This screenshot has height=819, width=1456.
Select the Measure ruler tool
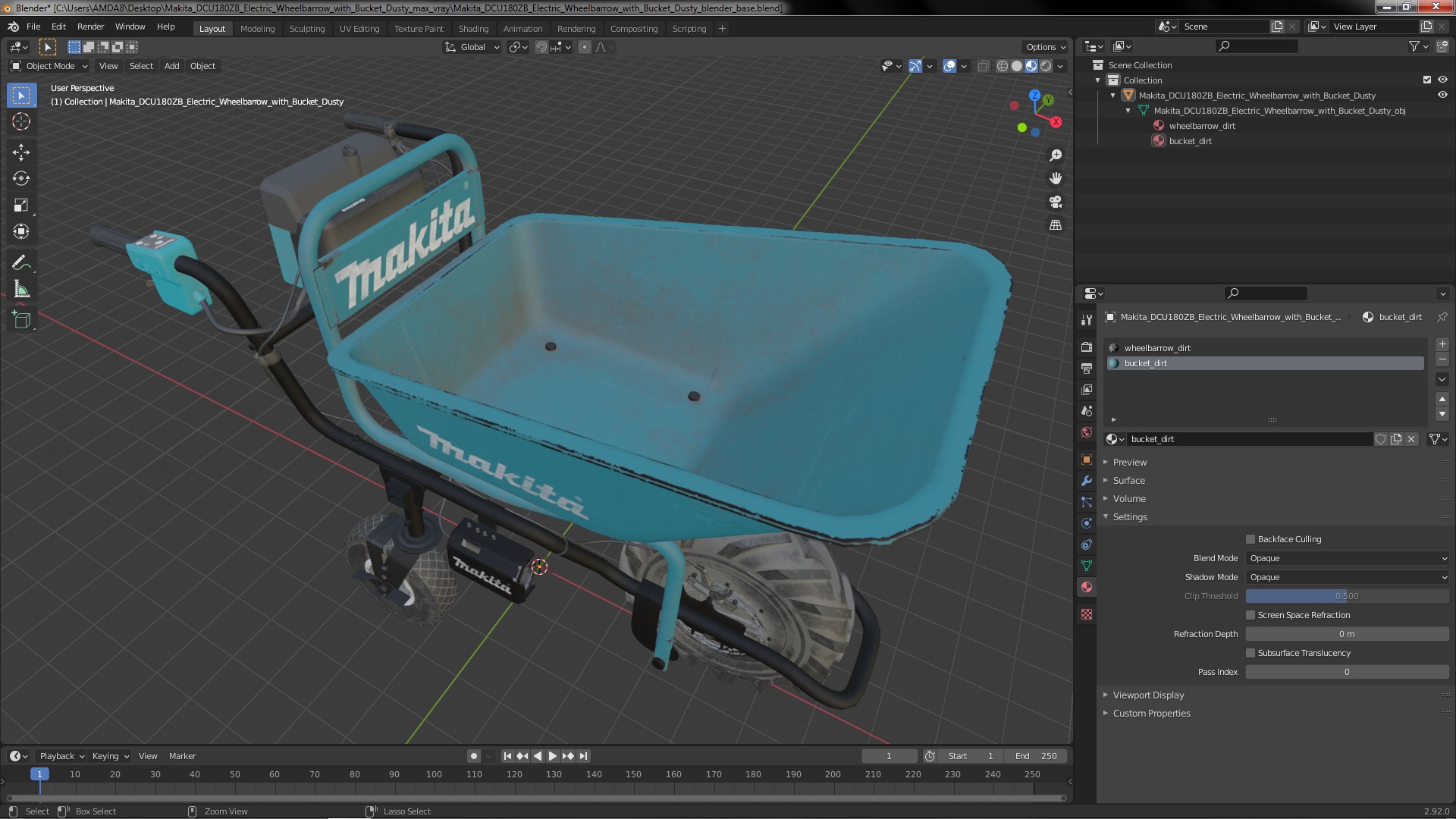pyautogui.click(x=21, y=290)
